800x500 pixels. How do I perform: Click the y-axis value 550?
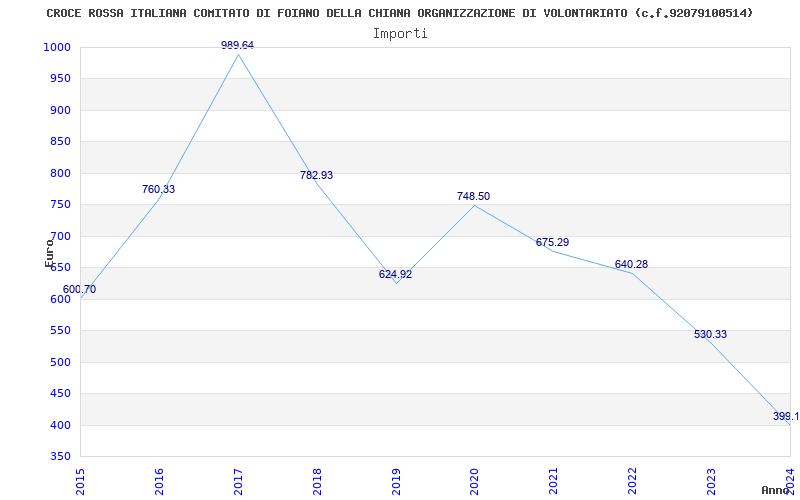(x=60, y=331)
